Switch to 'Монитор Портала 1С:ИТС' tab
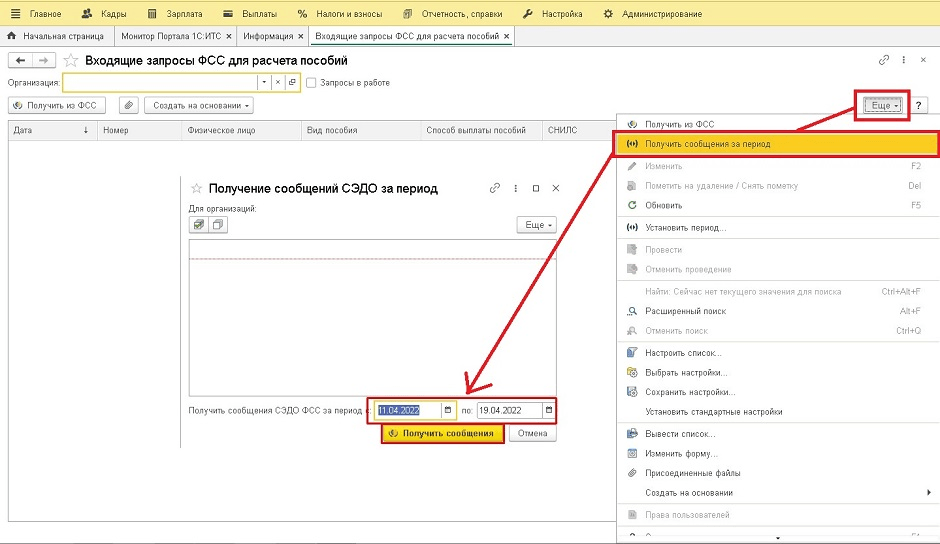 pyautogui.click(x=170, y=36)
